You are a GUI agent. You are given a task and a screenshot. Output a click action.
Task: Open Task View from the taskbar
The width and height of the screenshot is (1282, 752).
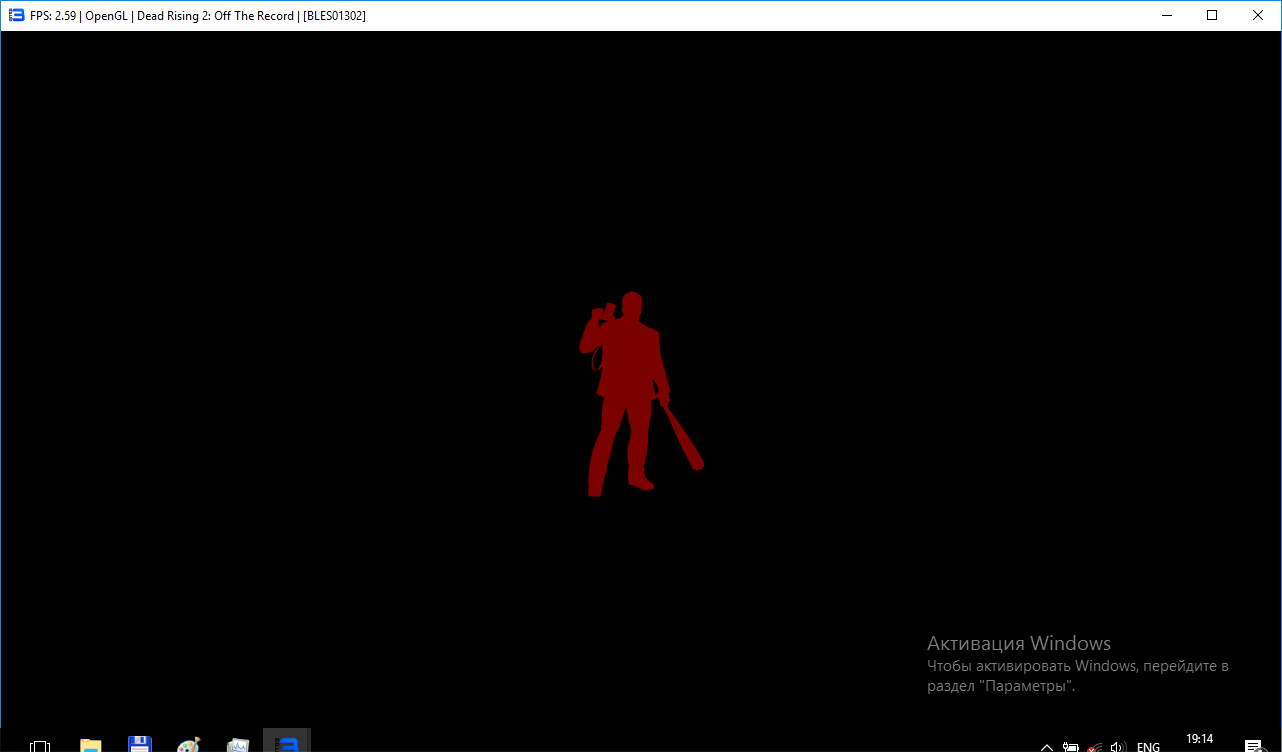pyautogui.click(x=40, y=745)
